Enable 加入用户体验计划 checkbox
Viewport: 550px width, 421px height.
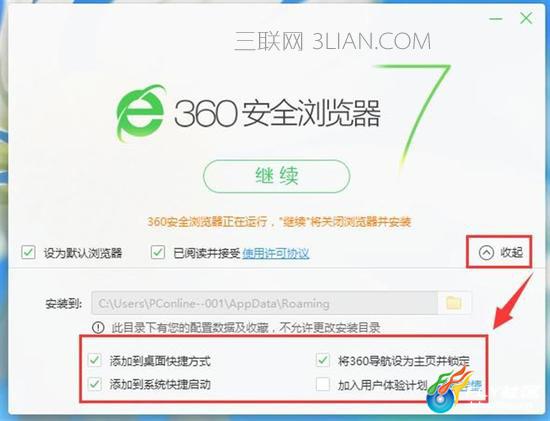[323, 384]
